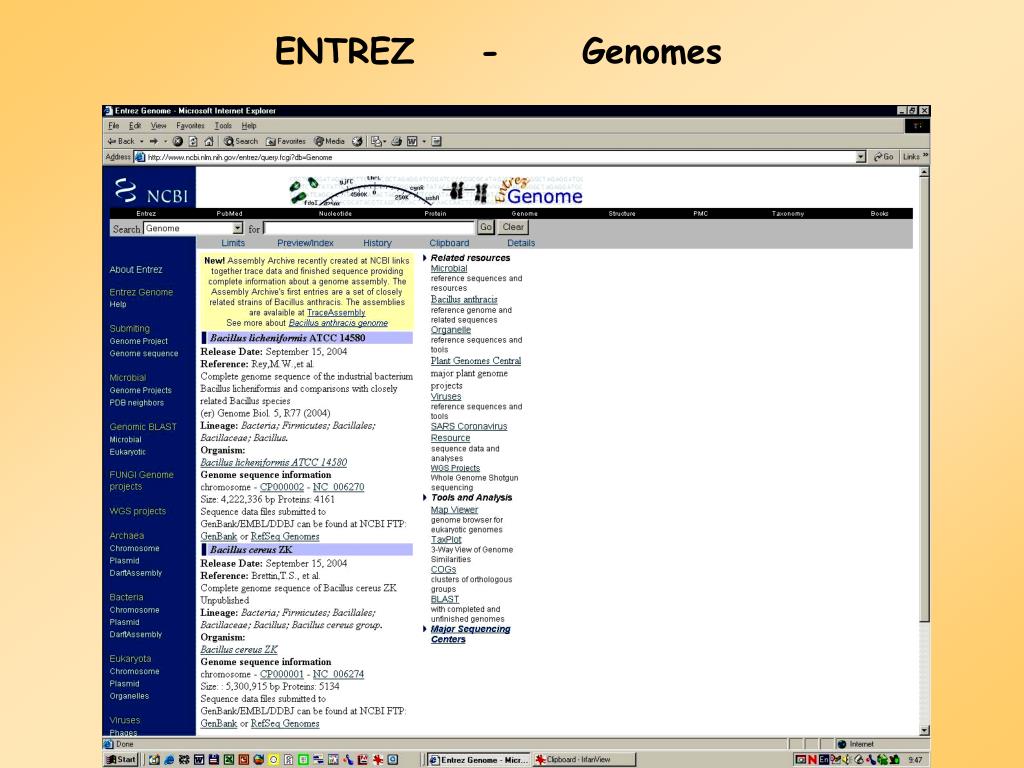Open the Tools menu
This screenshot has width=1024, height=768.
[223, 125]
